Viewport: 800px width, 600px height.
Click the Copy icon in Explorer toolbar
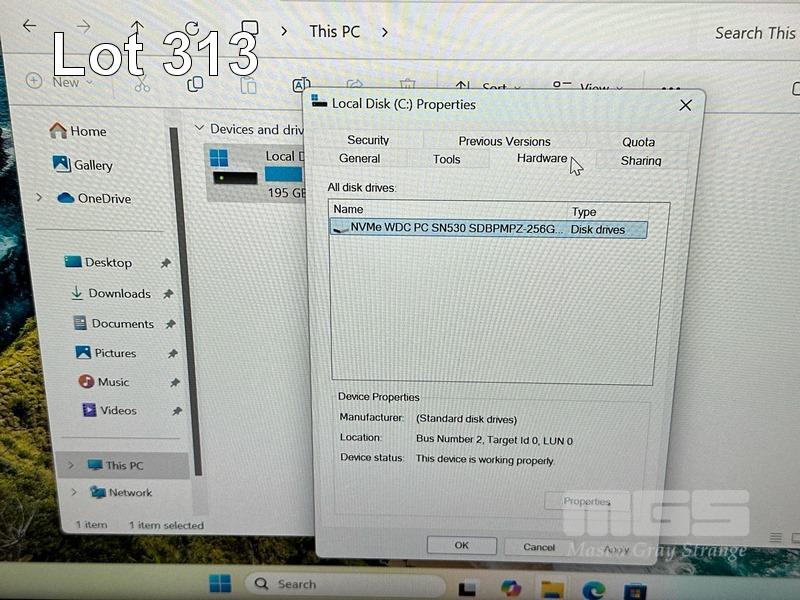point(195,84)
